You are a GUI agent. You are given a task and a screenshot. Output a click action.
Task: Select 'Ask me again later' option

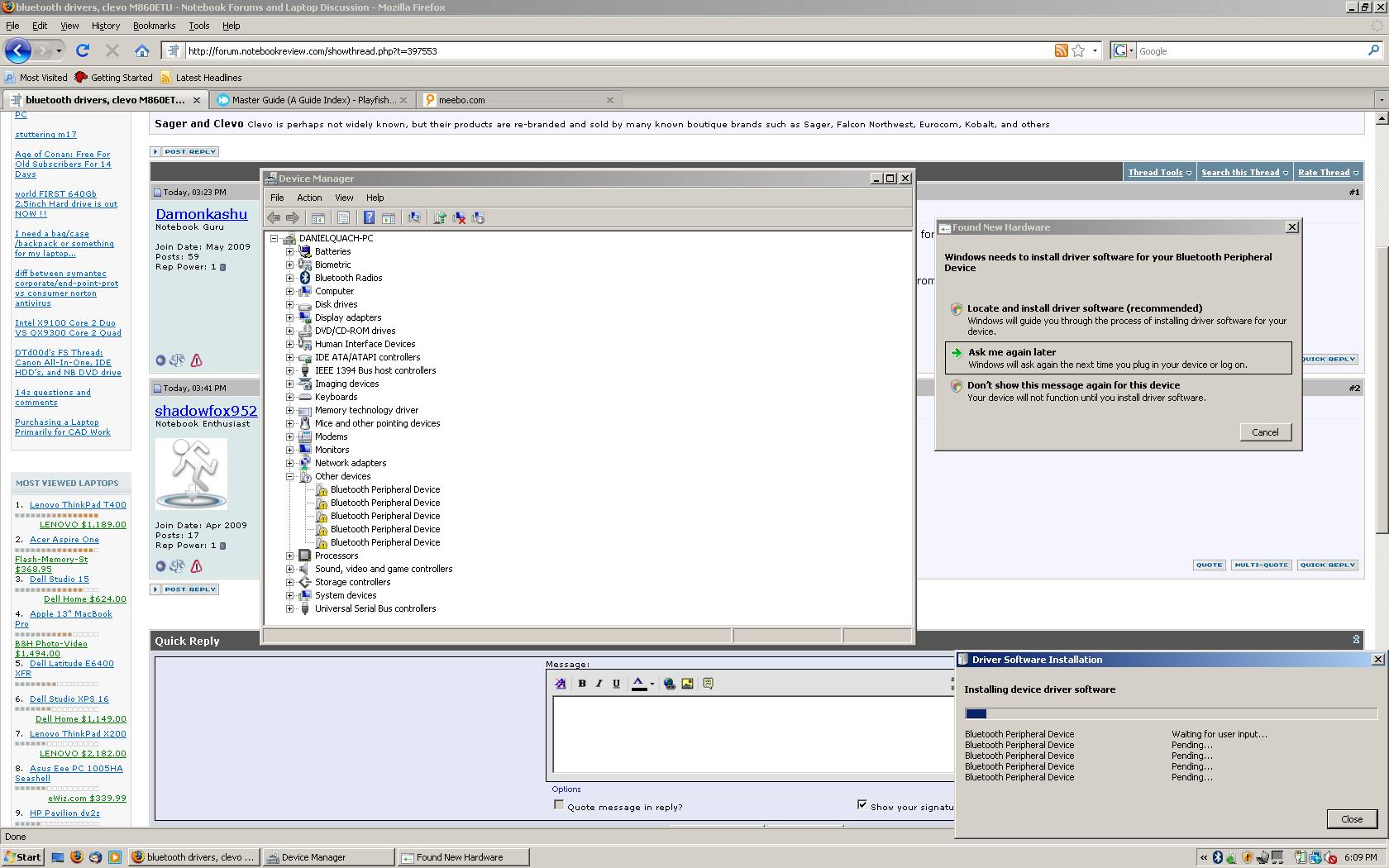tap(1119, 358)
